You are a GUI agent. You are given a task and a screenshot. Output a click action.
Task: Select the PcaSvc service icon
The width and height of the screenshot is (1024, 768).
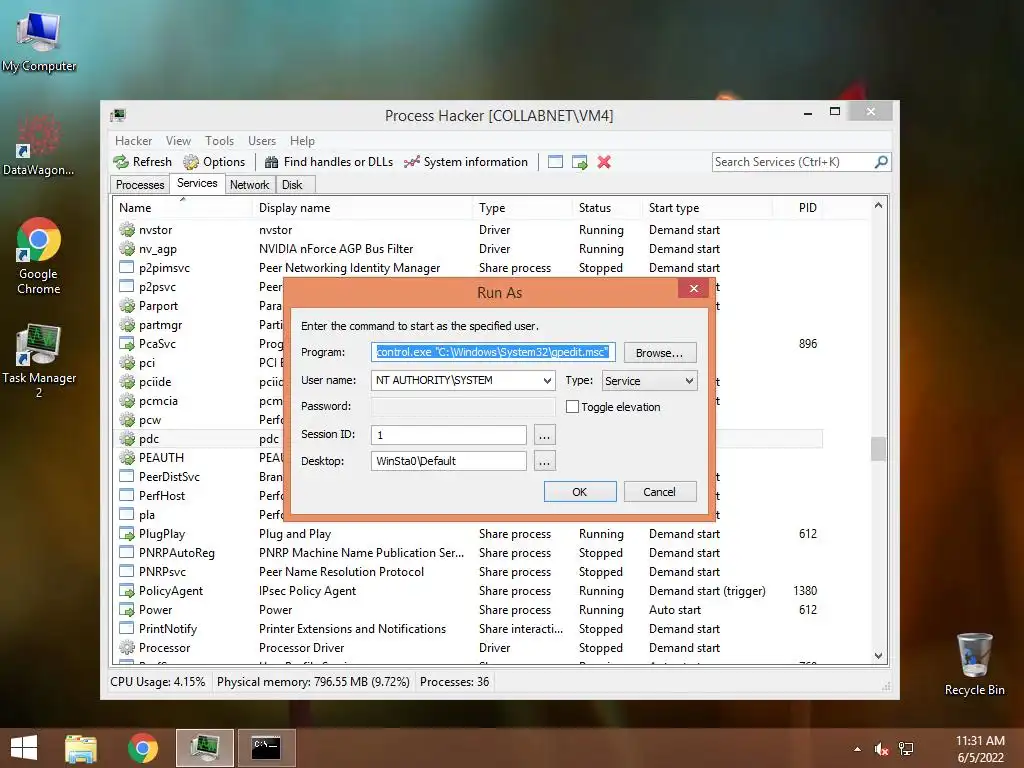[x=127, y=344]
